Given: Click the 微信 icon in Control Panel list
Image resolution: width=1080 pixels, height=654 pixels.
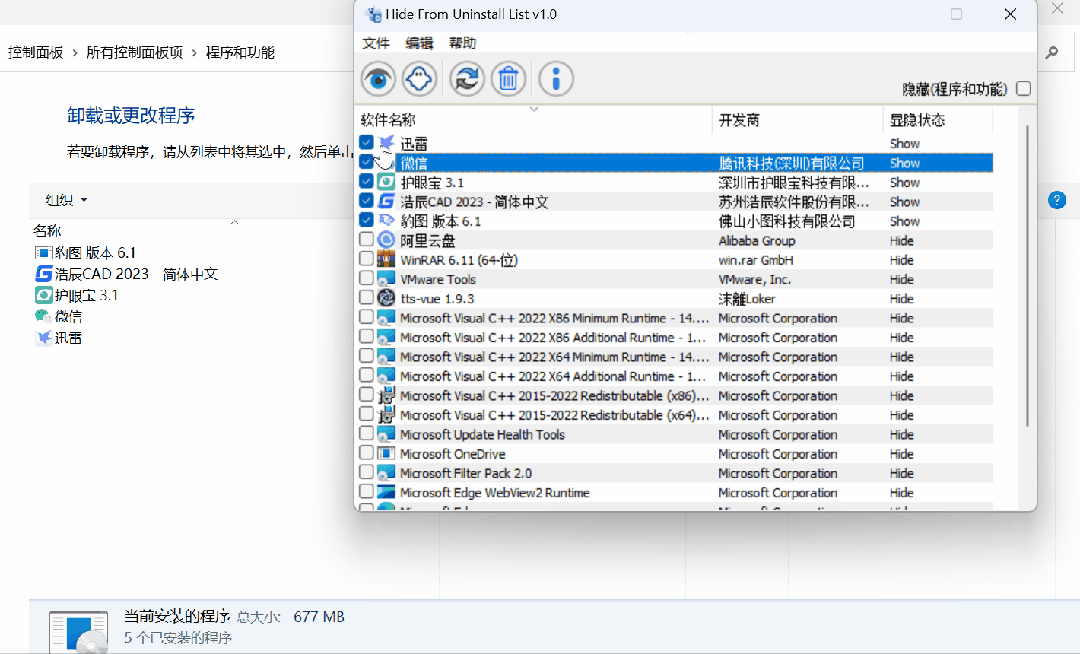Looking at the screenshot, I should pyautogui.click(x=43, y=316).
